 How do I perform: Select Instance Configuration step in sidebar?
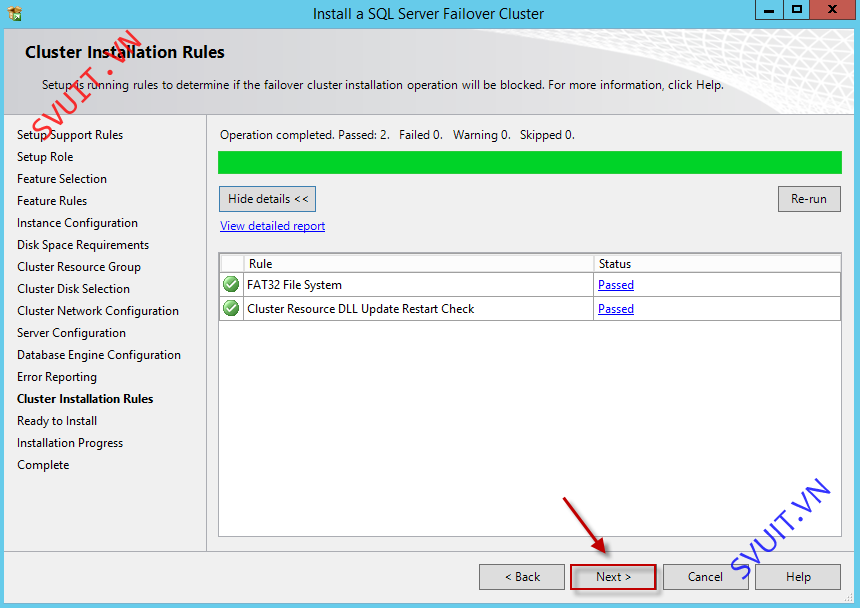(x=77, y=223)
